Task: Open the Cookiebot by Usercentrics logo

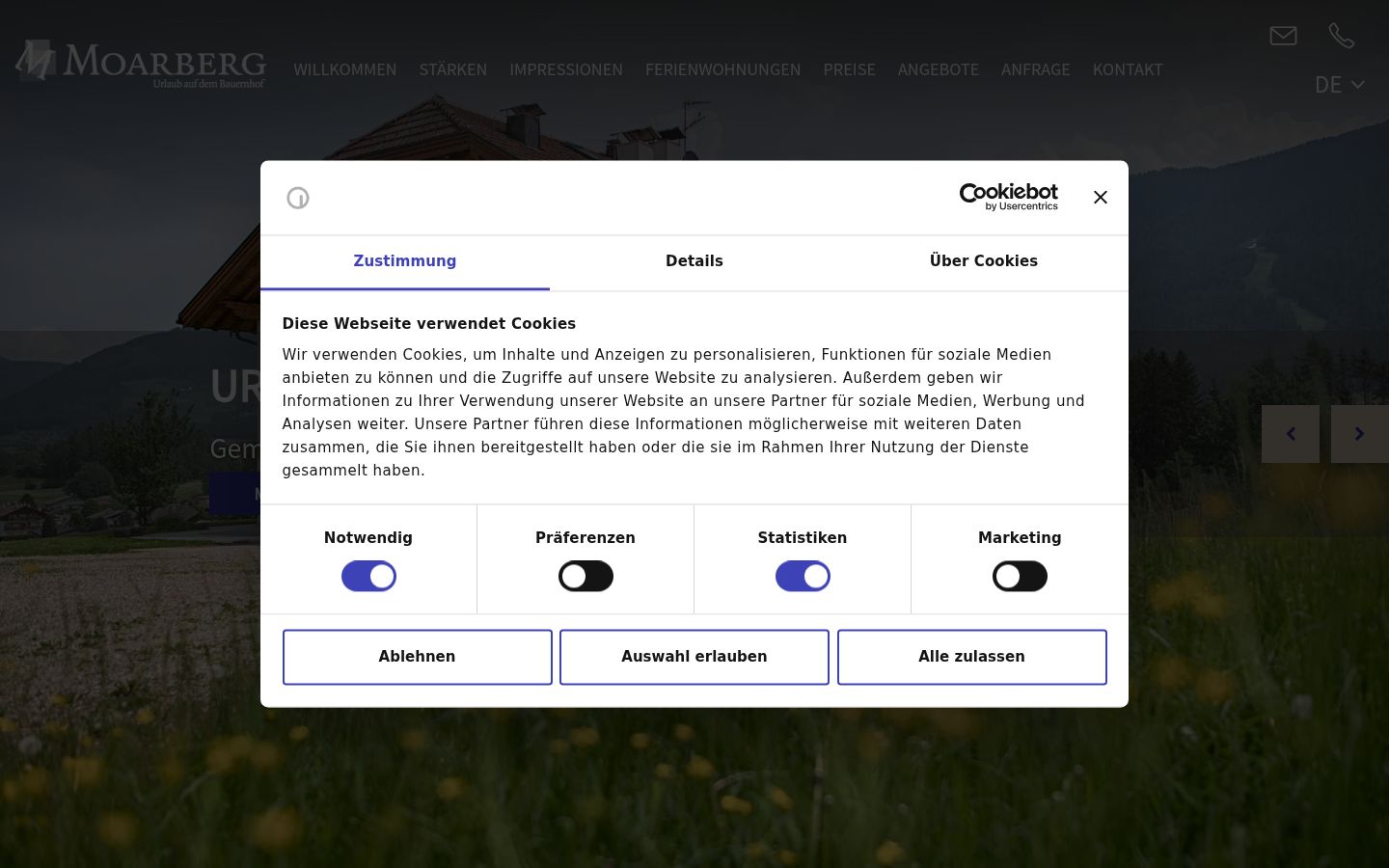Action: pyautogui.click(x=1009, y=197)
